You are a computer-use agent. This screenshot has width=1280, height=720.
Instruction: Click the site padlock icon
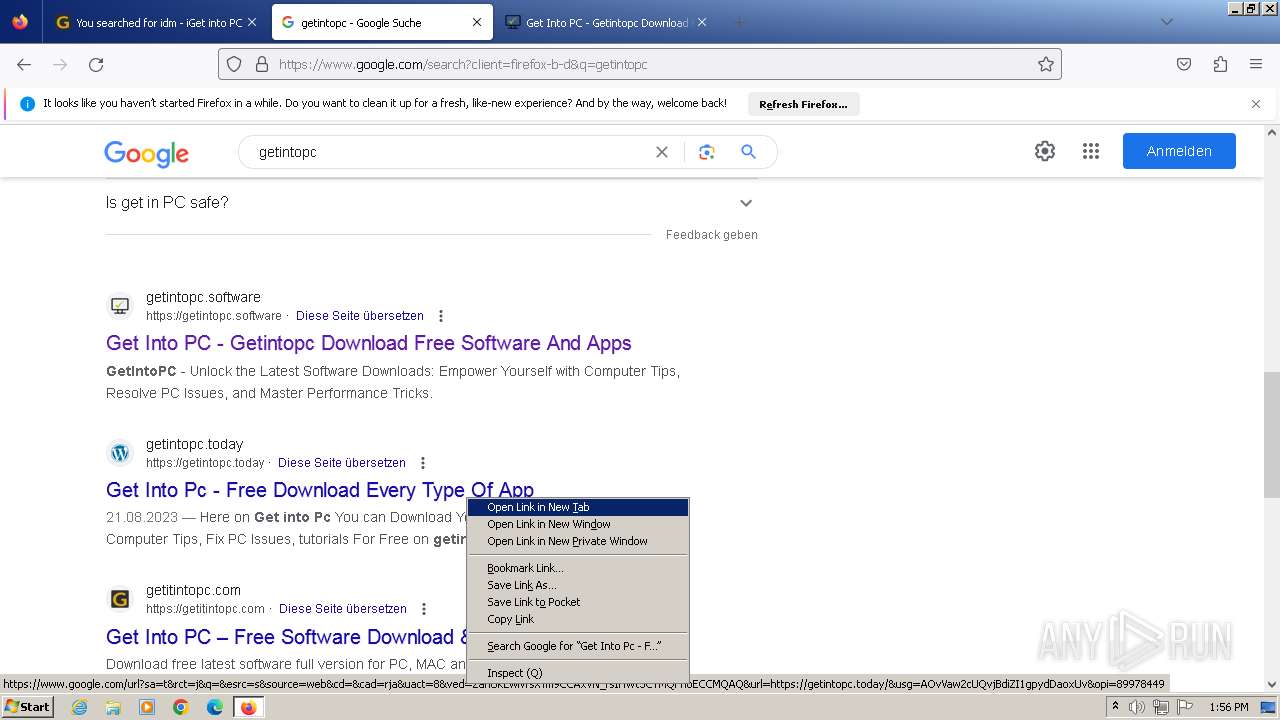click(262, 64)
